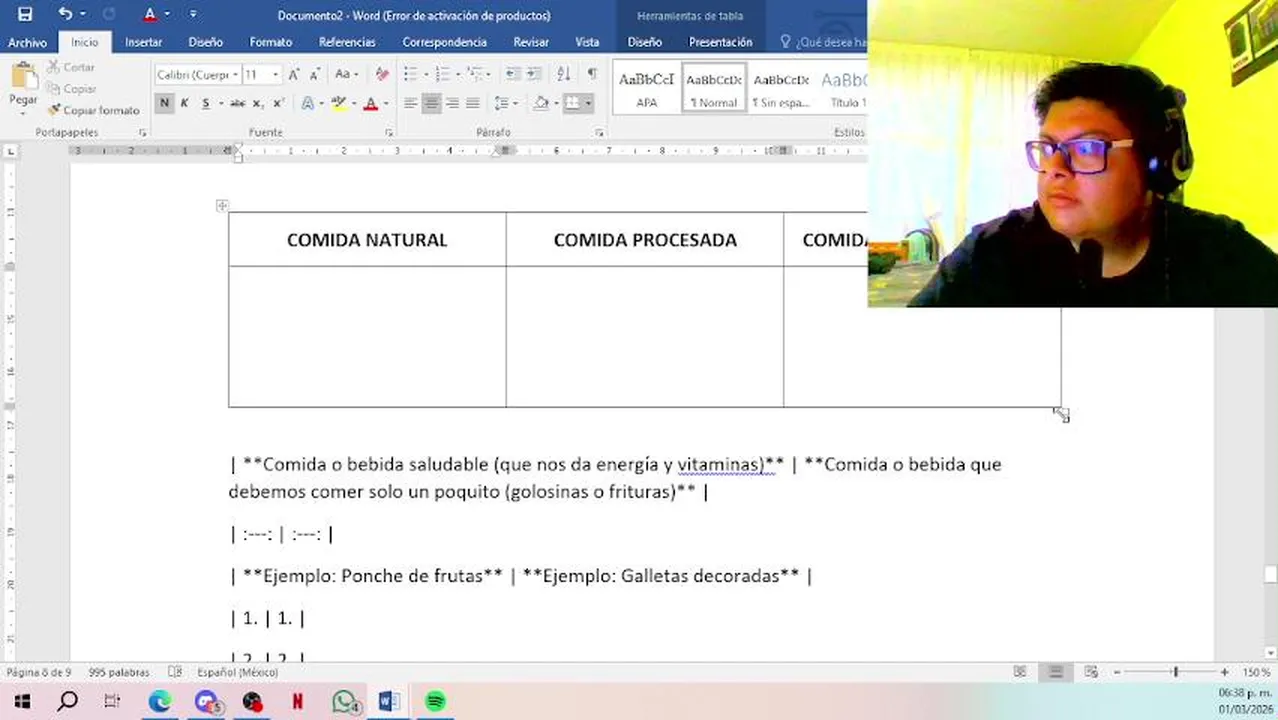Open the Portapapeles dialog launcher

(143, 132)
